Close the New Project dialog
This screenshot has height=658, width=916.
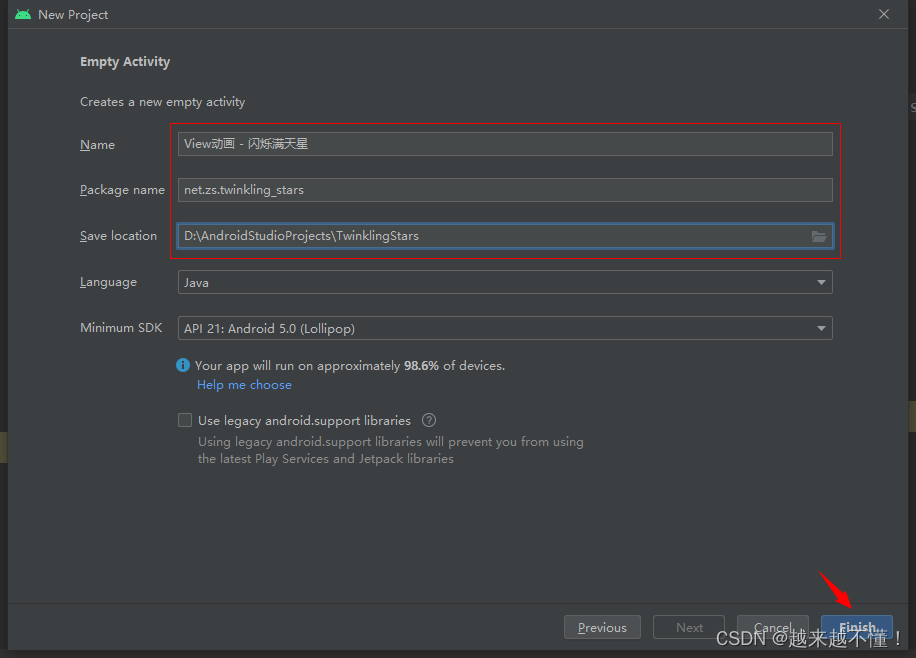coord(884,14)
